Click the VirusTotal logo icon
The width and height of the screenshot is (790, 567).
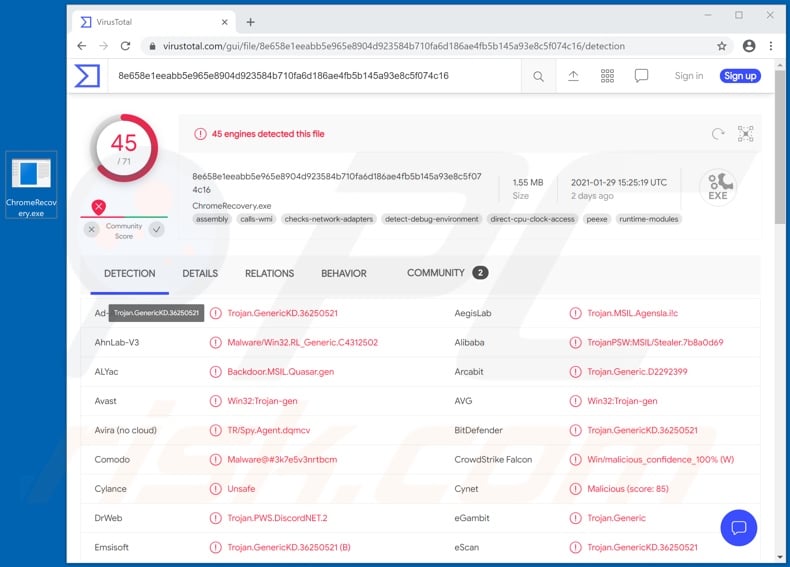[x=87, y=76]
